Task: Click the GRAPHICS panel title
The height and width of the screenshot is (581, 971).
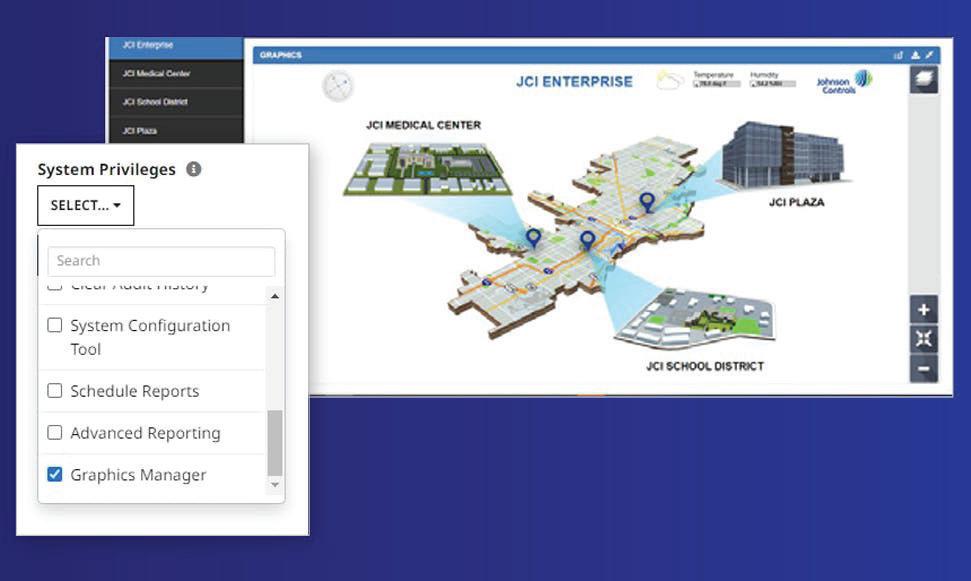Action: click(281, 55)
